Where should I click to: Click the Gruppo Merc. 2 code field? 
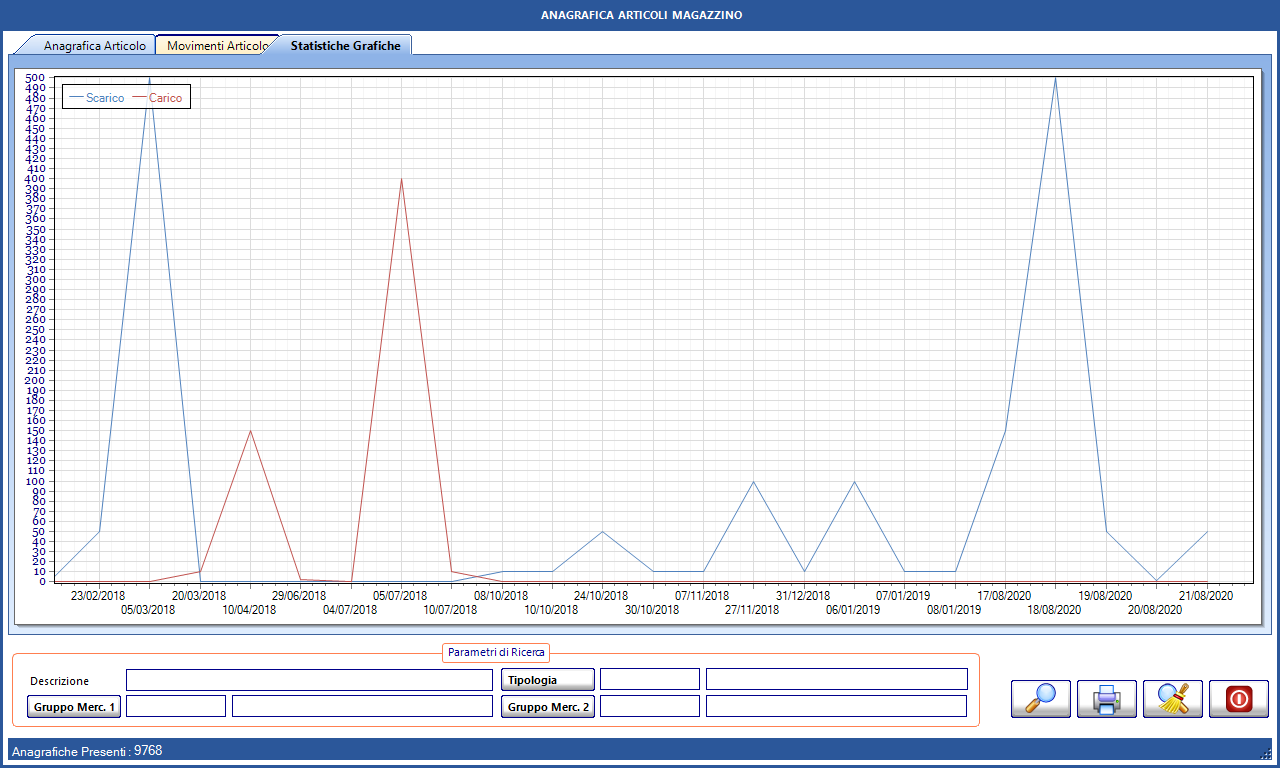649,707
